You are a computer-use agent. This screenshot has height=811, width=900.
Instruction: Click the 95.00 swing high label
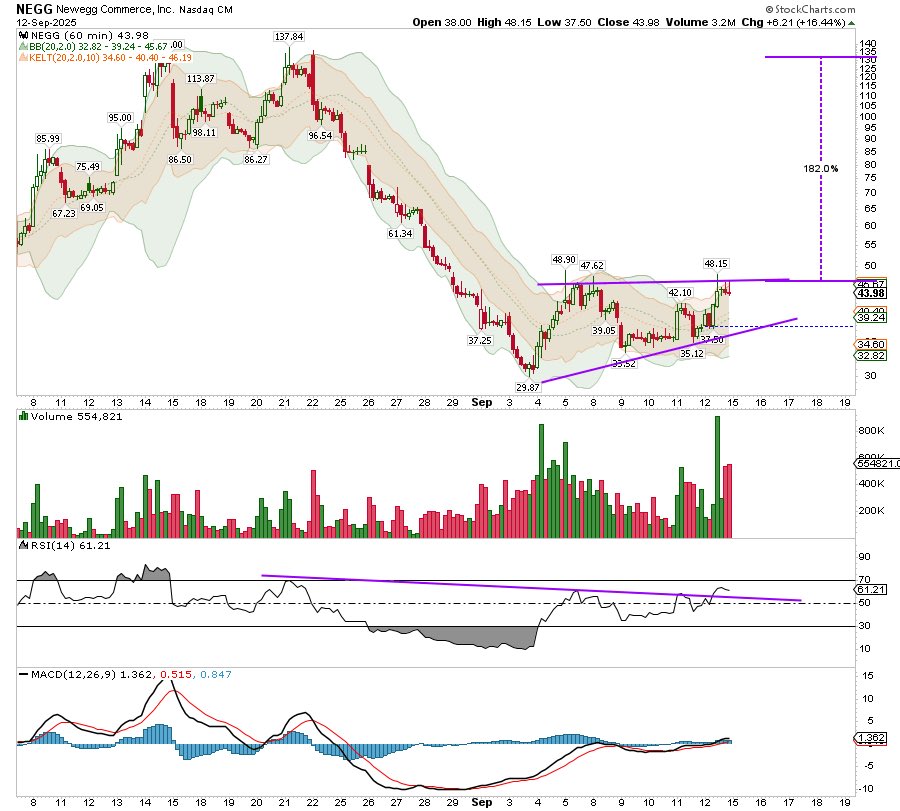[x=120, y=118]
